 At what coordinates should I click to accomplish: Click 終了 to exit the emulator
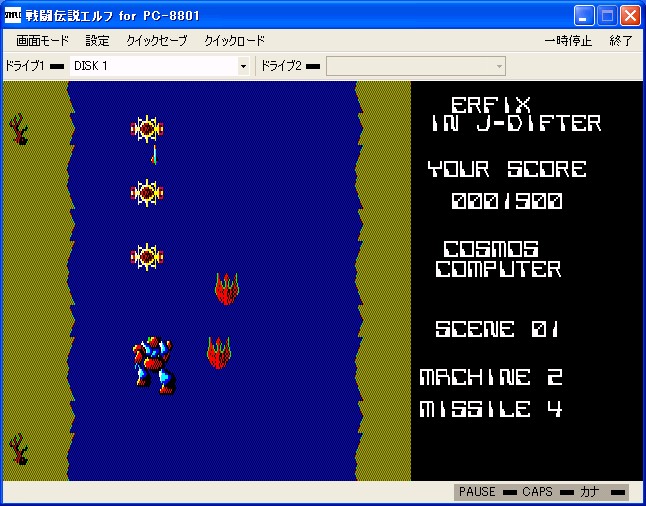click(620, 41)
